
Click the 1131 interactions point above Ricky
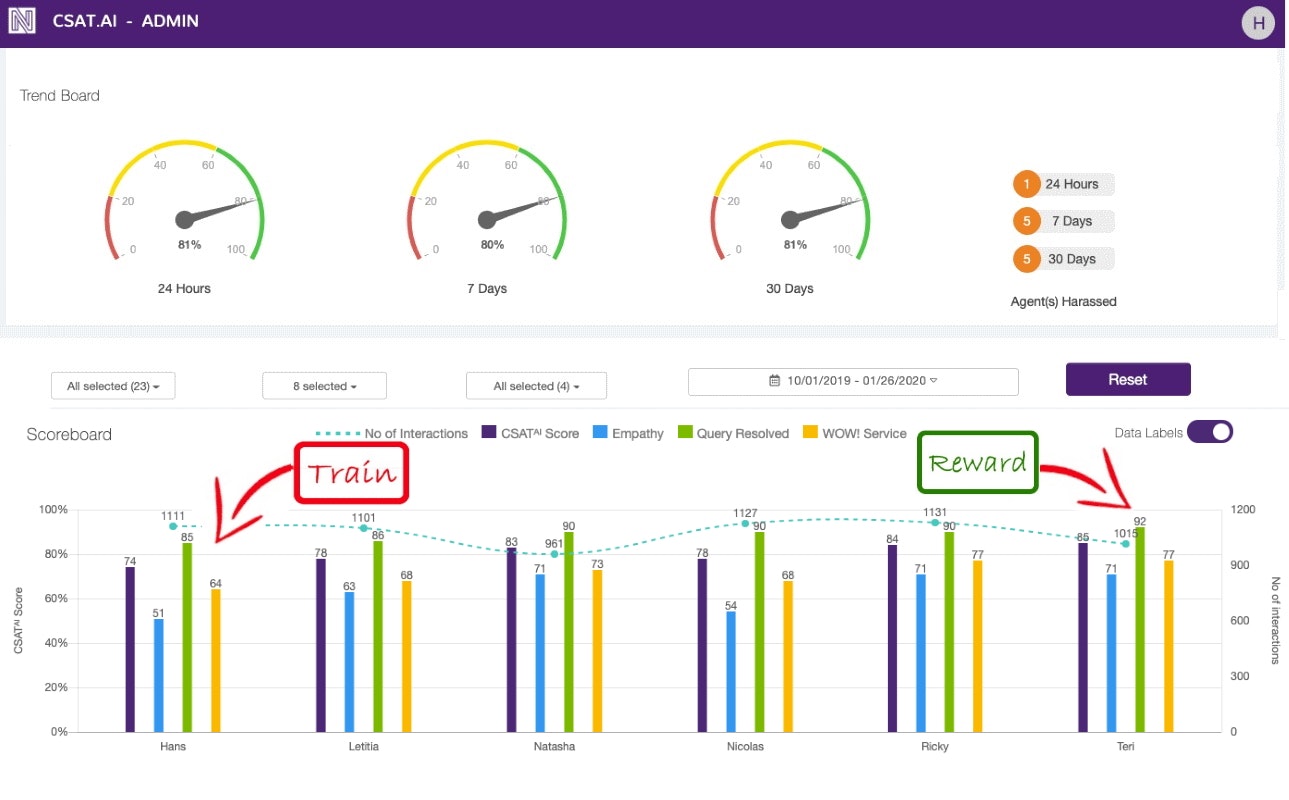tap(935, 522)
